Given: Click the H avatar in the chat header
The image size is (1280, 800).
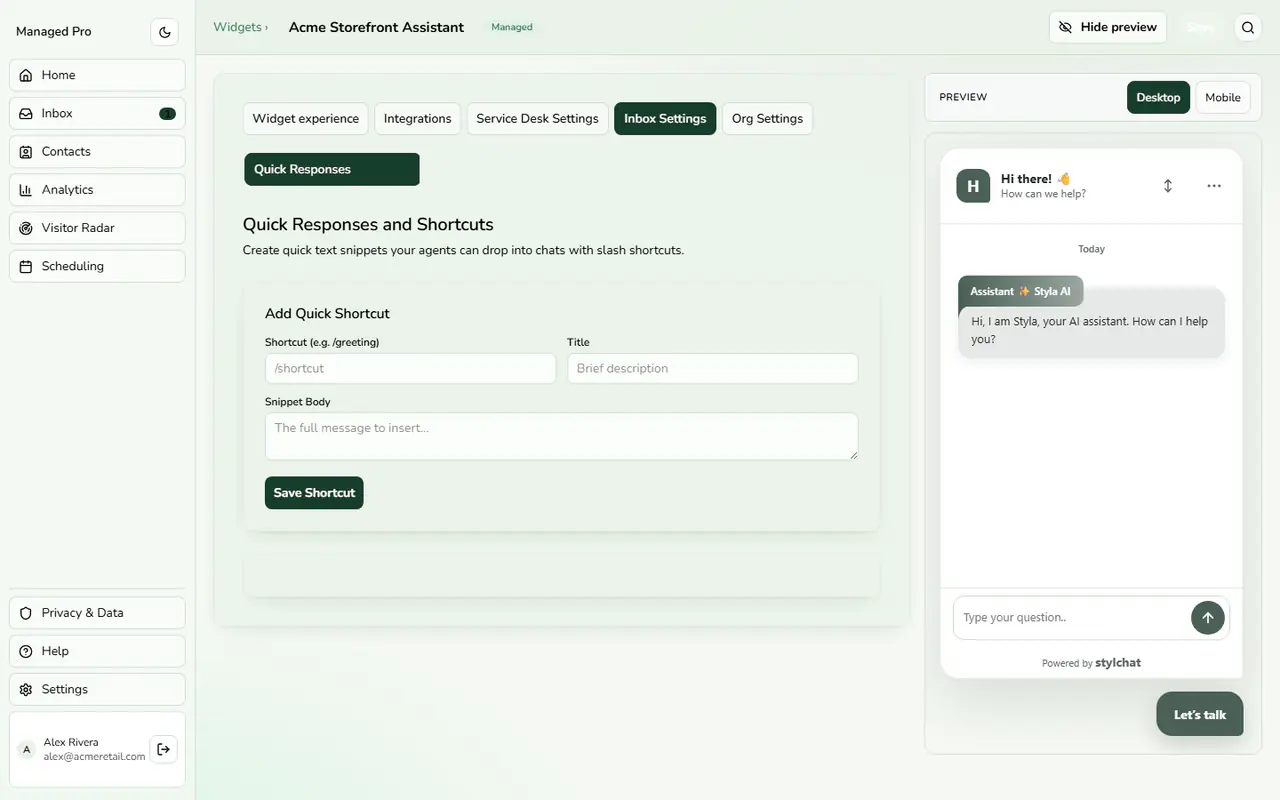Looking at the screenshot, I should click(973, 186).
